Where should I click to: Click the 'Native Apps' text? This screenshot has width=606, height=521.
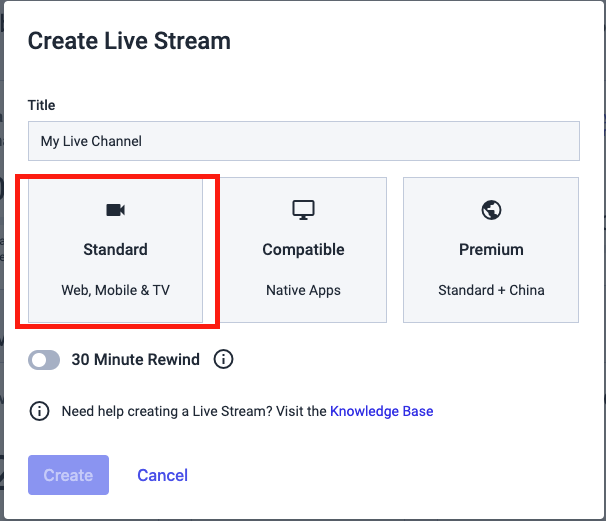[303, 290]
